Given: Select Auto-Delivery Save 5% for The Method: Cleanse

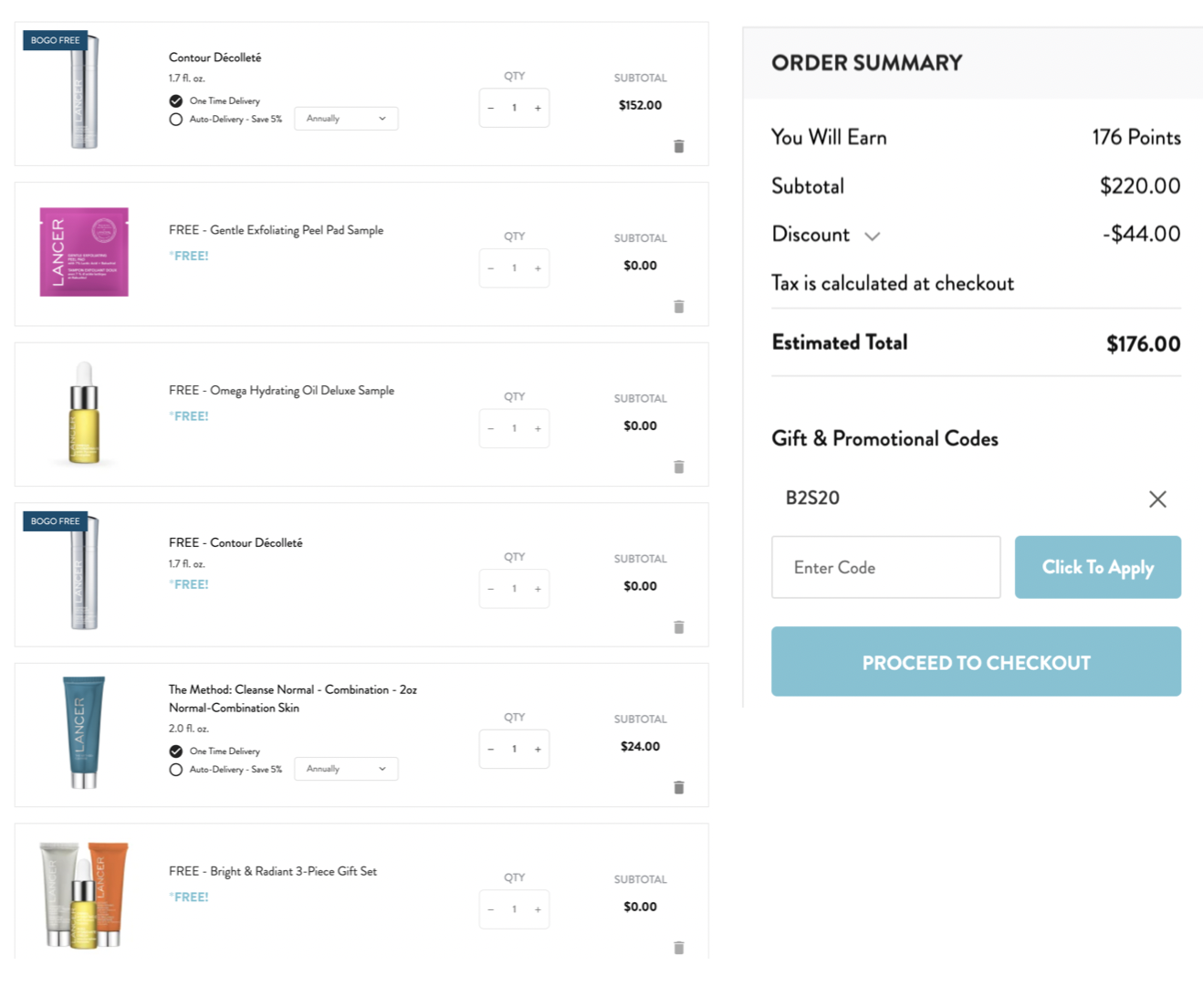Looking at the screenshot, I should [x=176, y=770].
